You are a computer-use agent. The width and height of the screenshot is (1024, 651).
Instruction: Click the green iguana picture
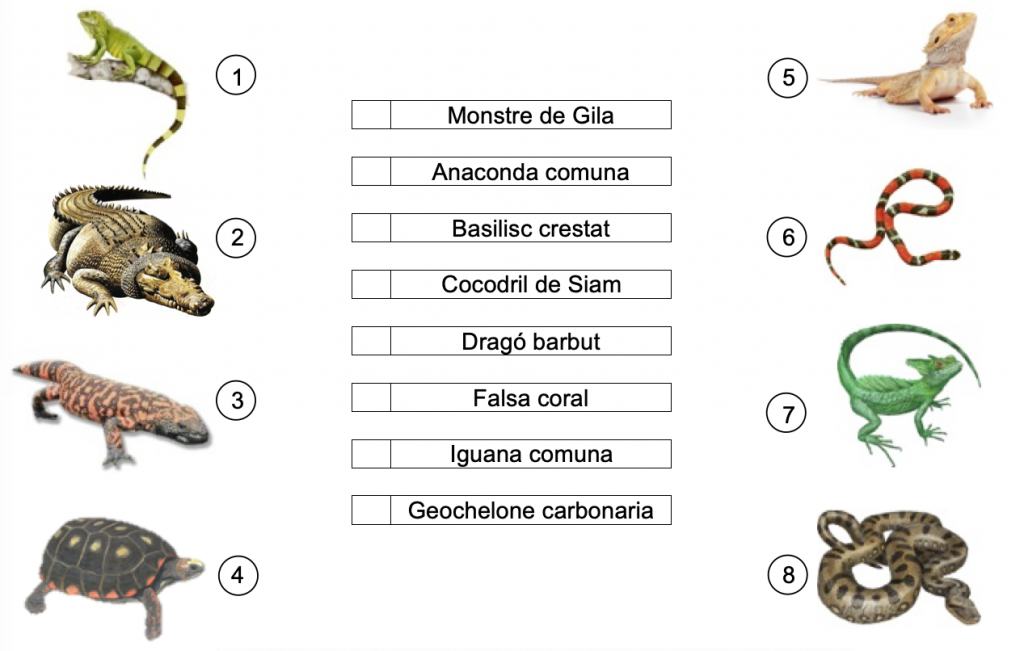(x=128, y=90)
